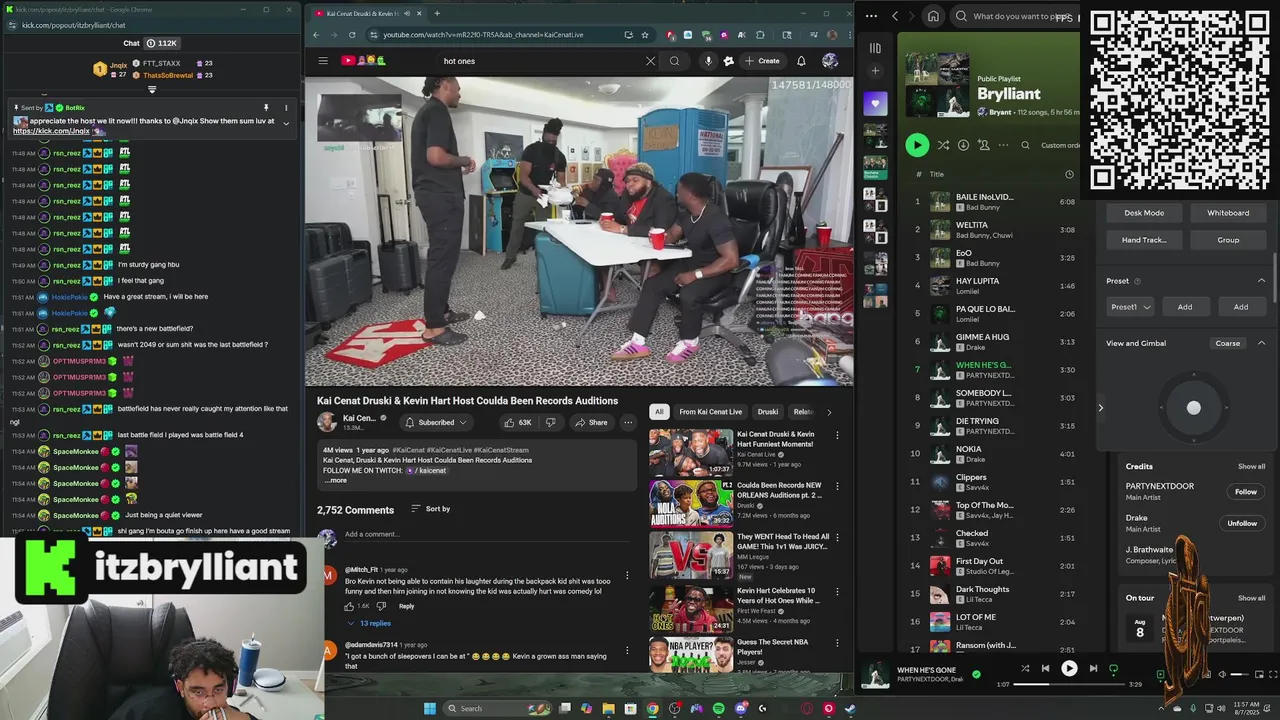This screenshot has height=720, width=1280.
Task: Adjust Spotify volume slider
Action: coord(1240,674)
